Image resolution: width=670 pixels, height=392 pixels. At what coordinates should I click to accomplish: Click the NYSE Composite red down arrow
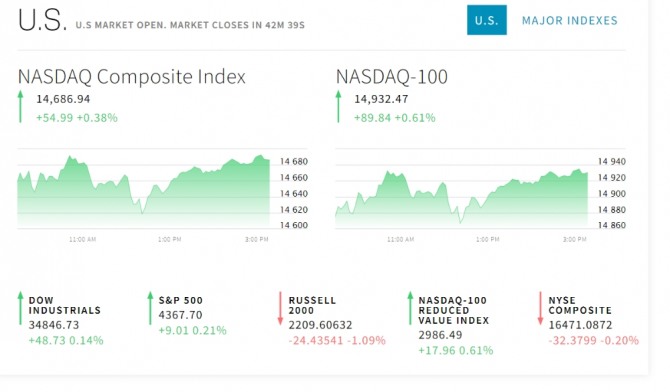(x=540, y=308)
